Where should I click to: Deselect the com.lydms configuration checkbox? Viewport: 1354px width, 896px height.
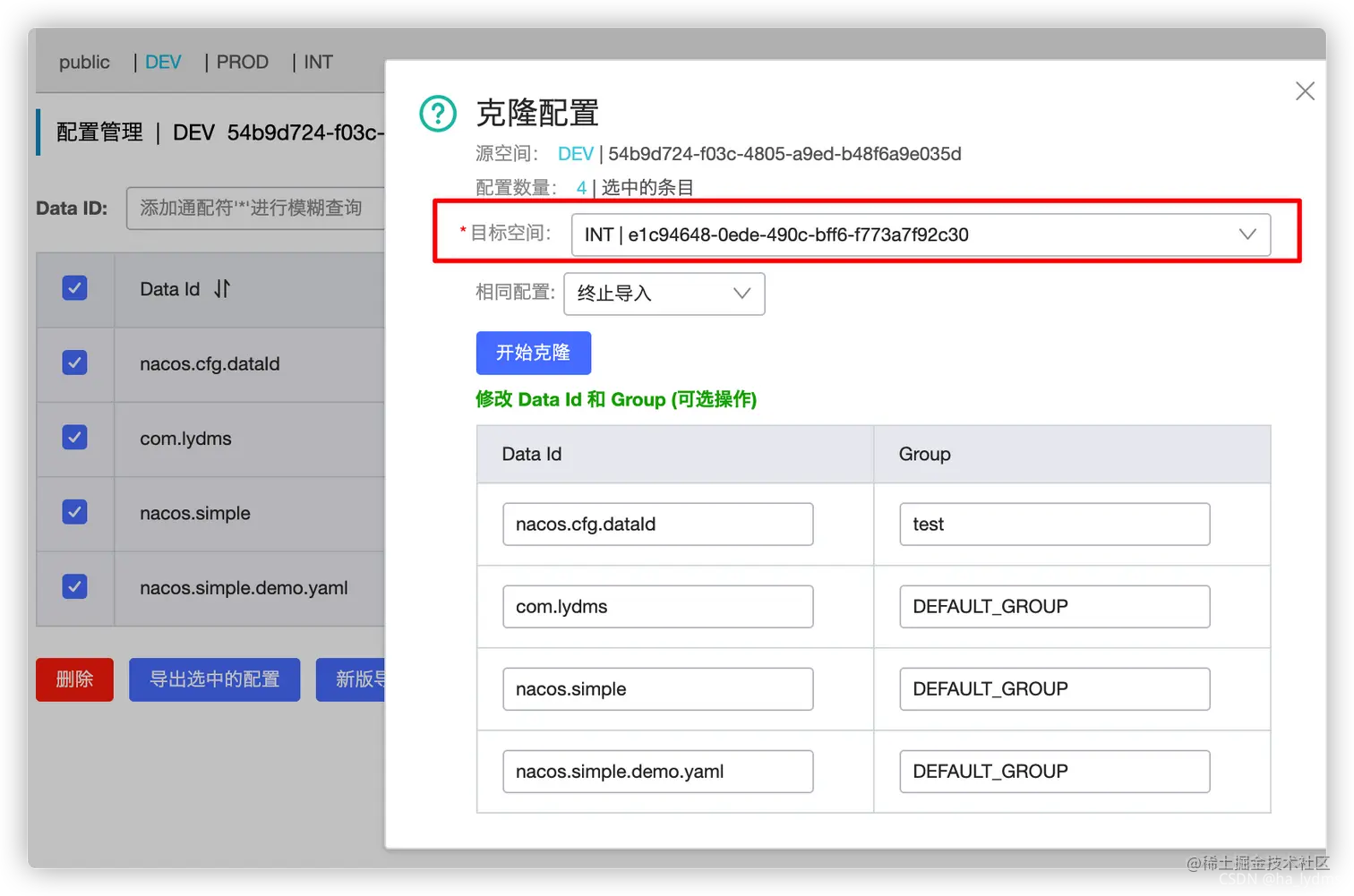(74, 437)
